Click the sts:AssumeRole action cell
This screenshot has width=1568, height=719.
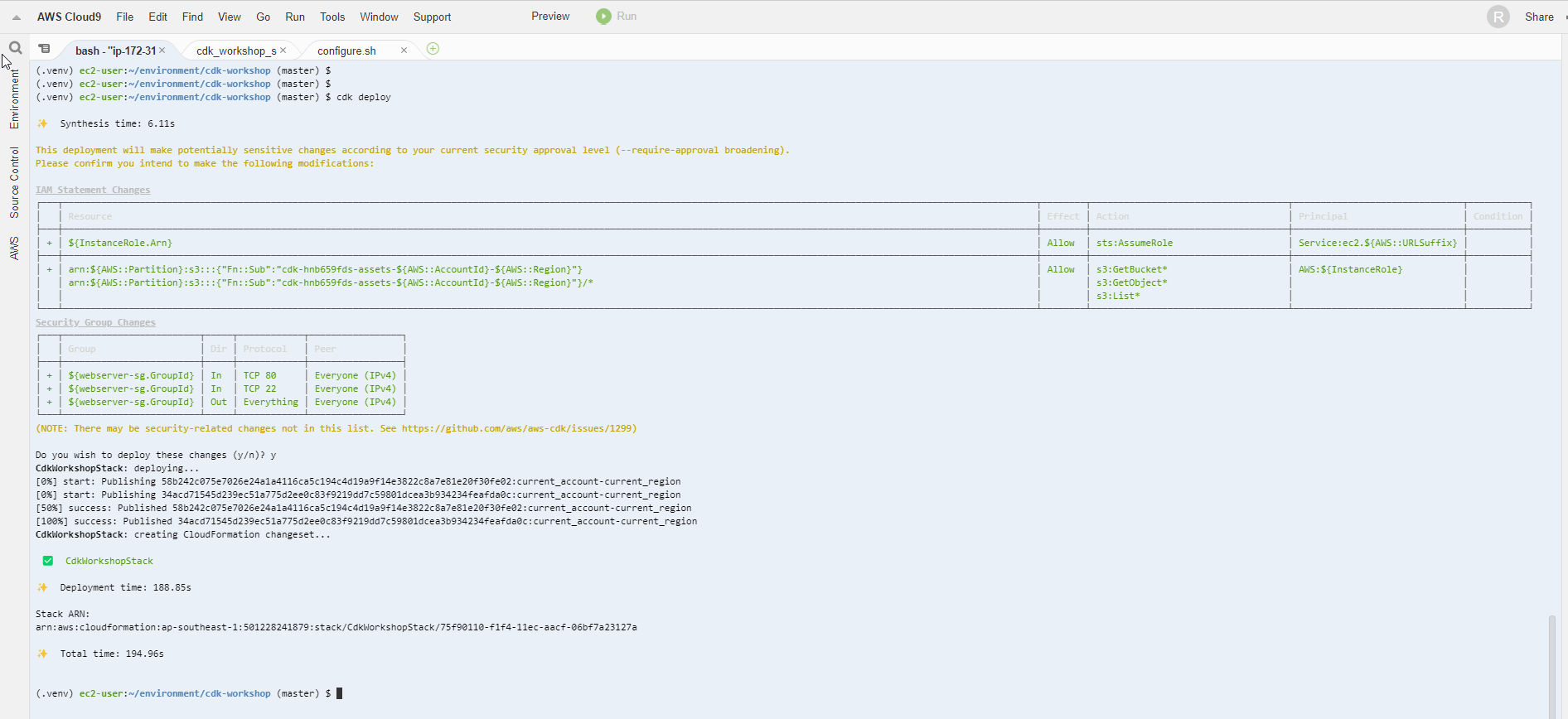[x=1134, y=243]
